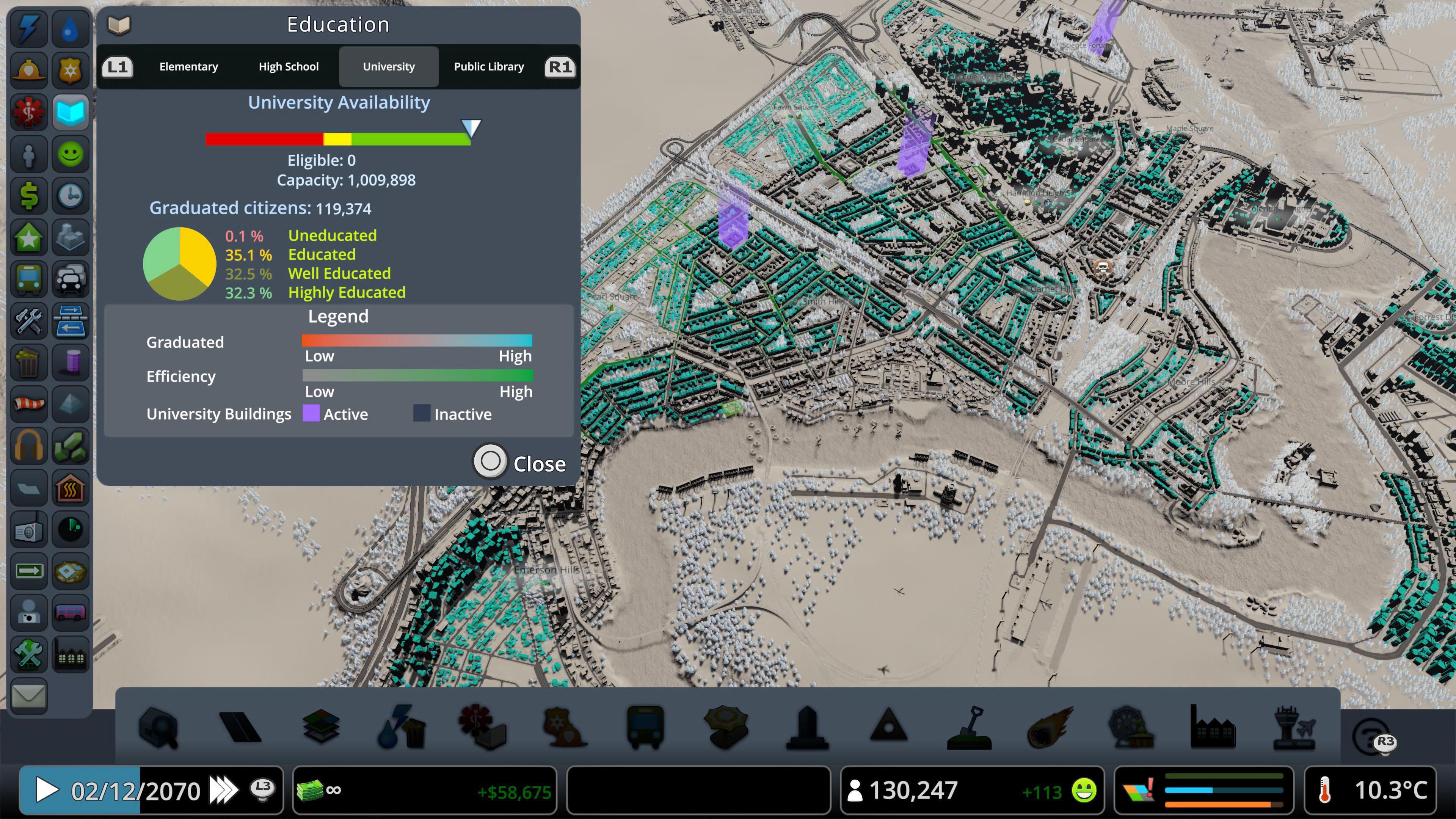
Task: Click the fast-forward speed control
Action: [222, 790]
